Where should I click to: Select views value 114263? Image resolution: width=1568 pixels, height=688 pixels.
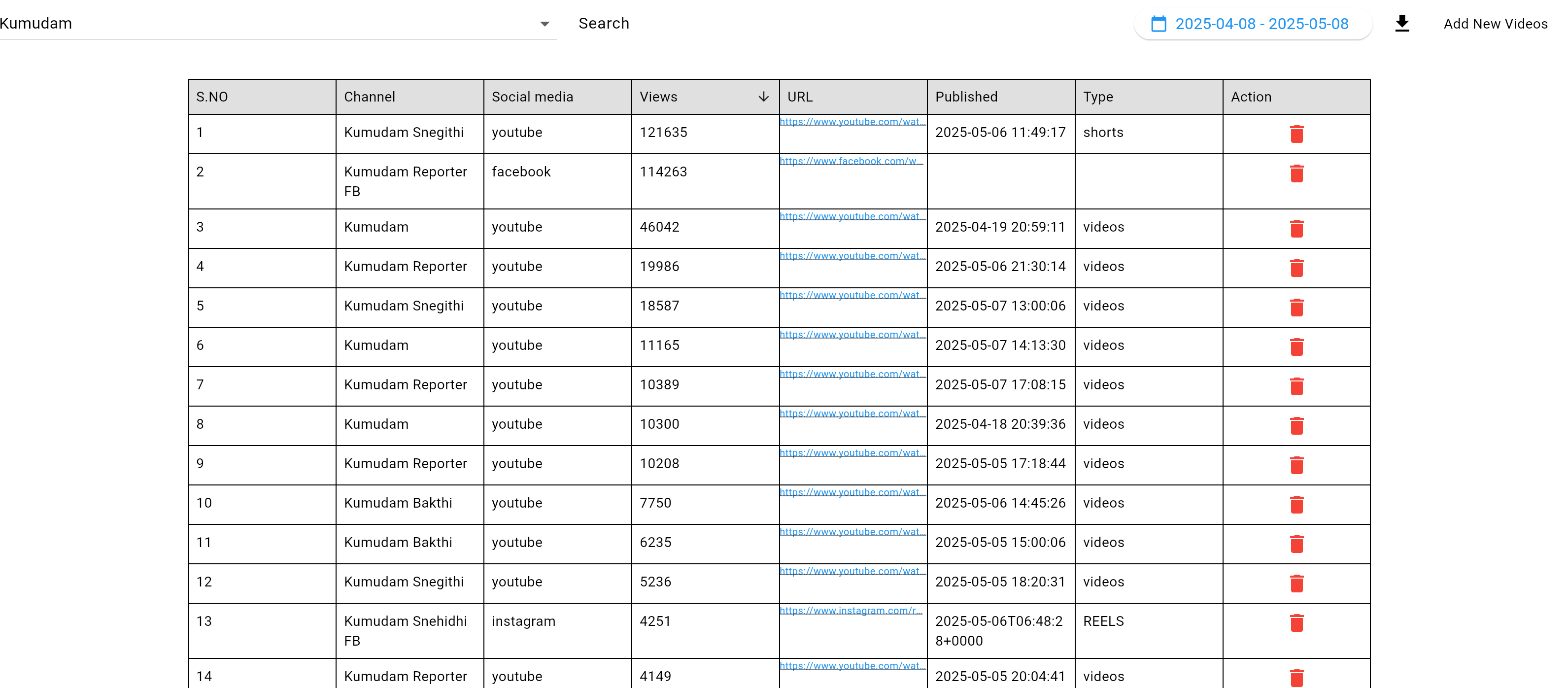tap(663, 172)
